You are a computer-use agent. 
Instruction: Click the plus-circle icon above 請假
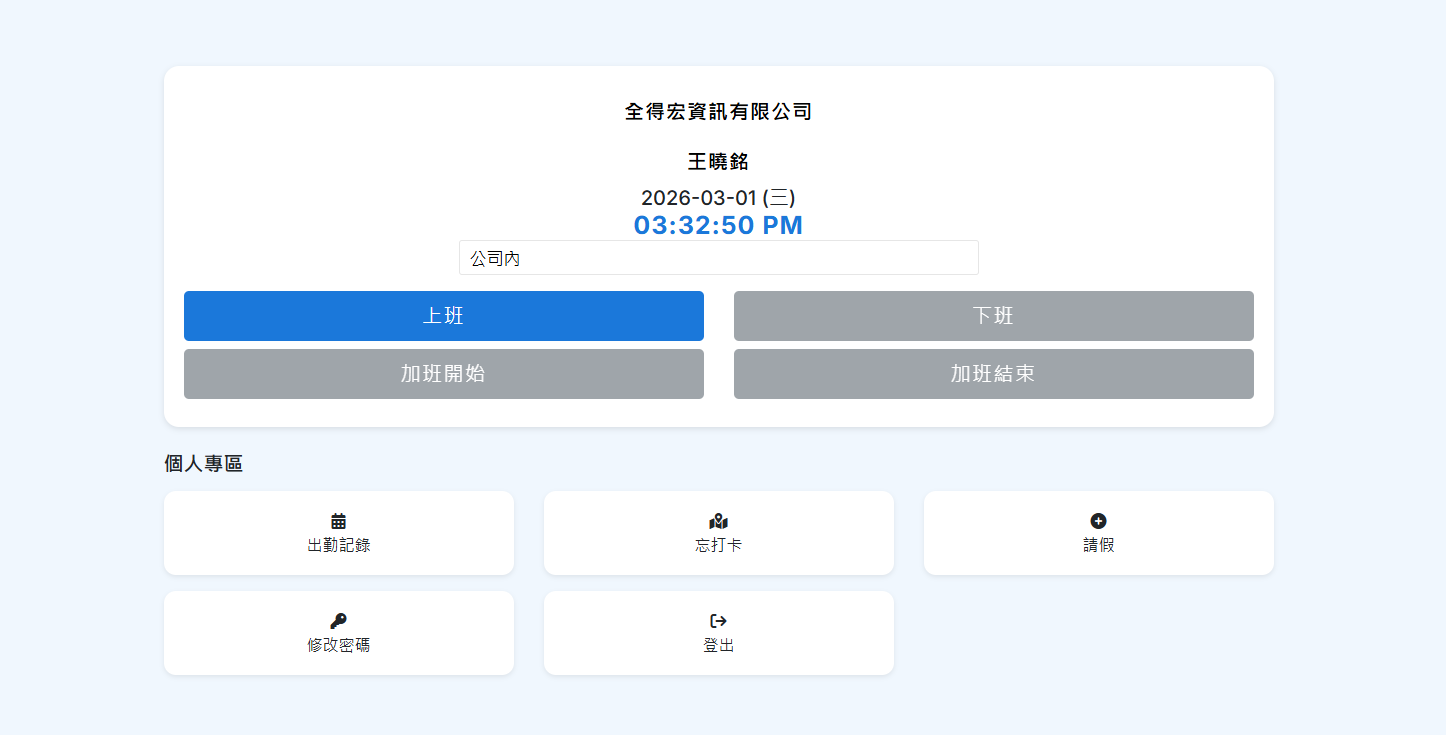coord(1098,520)
